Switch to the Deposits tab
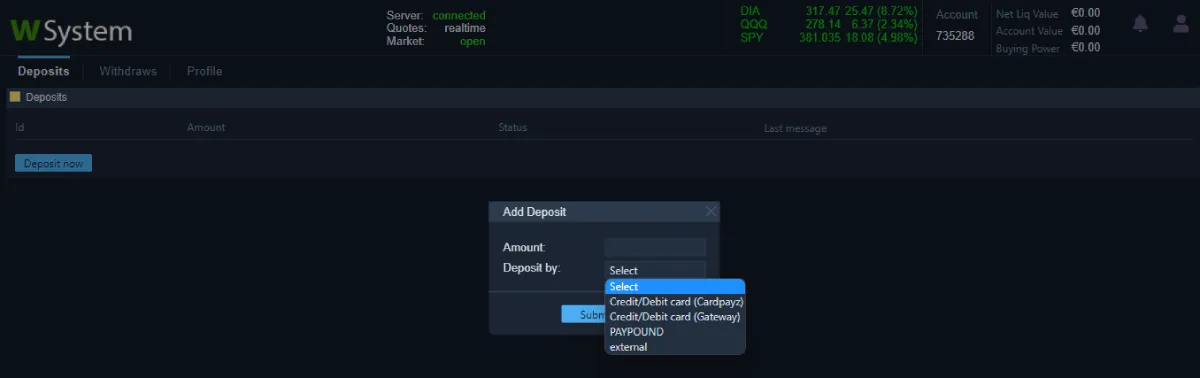Viewport: 1200px width, 378px height. [43, 71]
